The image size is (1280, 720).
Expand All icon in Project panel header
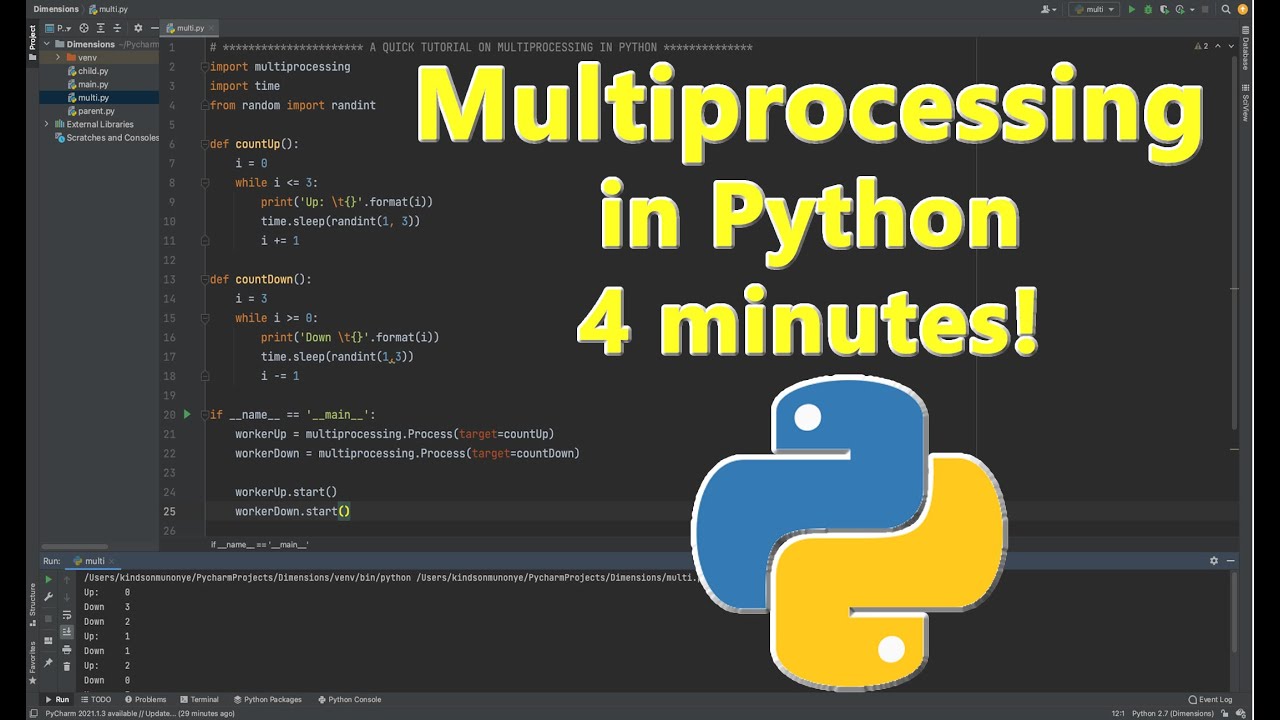[x=101, y=28]
